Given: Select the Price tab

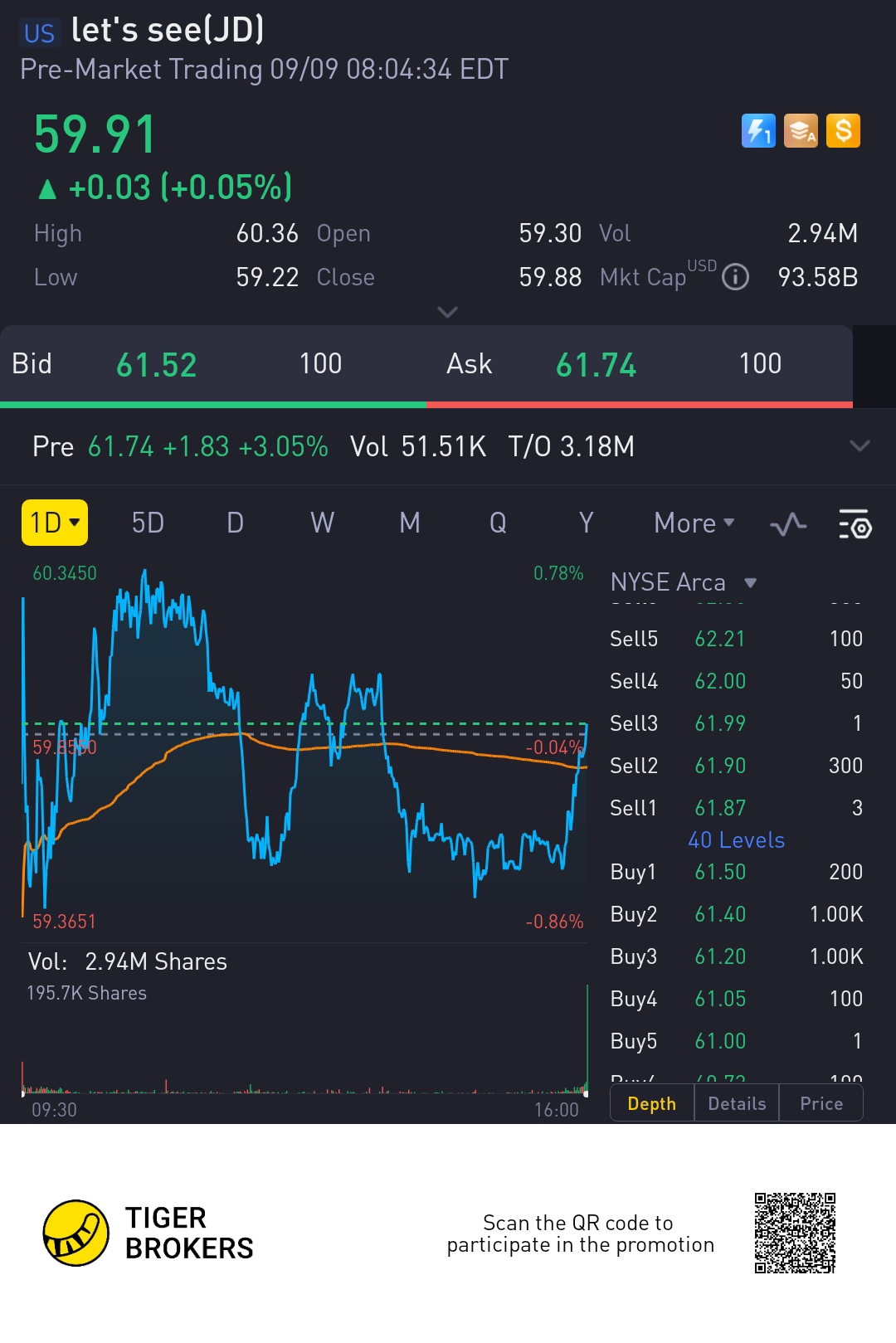Looking at the screenshot, I should 821,1103.
